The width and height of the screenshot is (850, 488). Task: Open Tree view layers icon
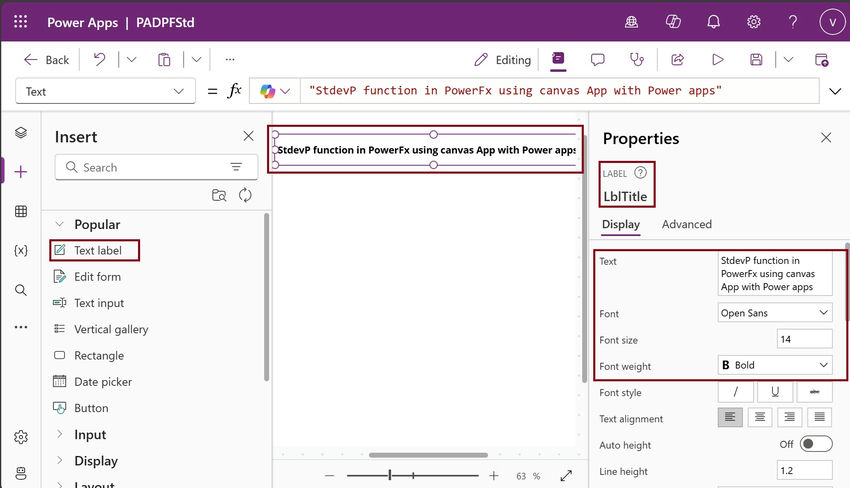click(x=21, y=133)
